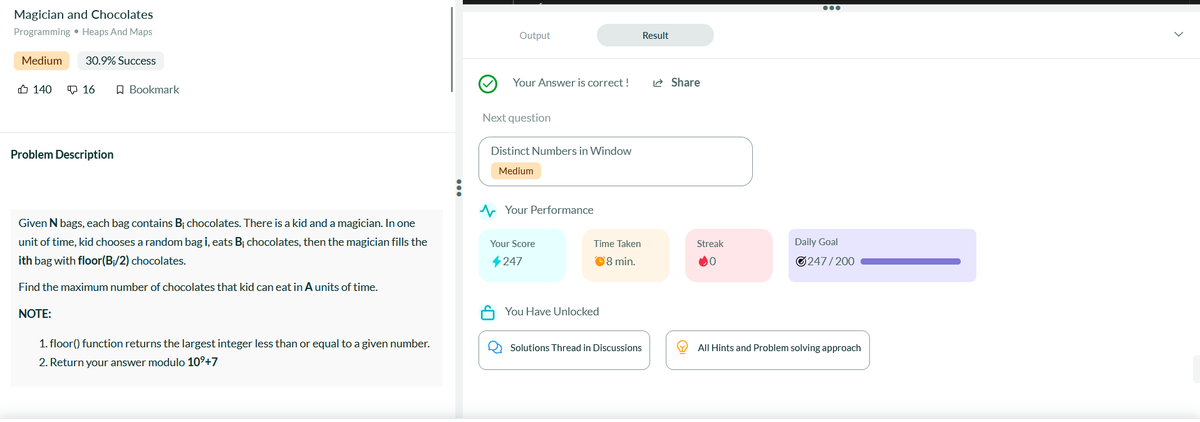Click the Programming category link
Image resolution: width=1200 pixels, height=422 pixels.
(x=42, y=33)
